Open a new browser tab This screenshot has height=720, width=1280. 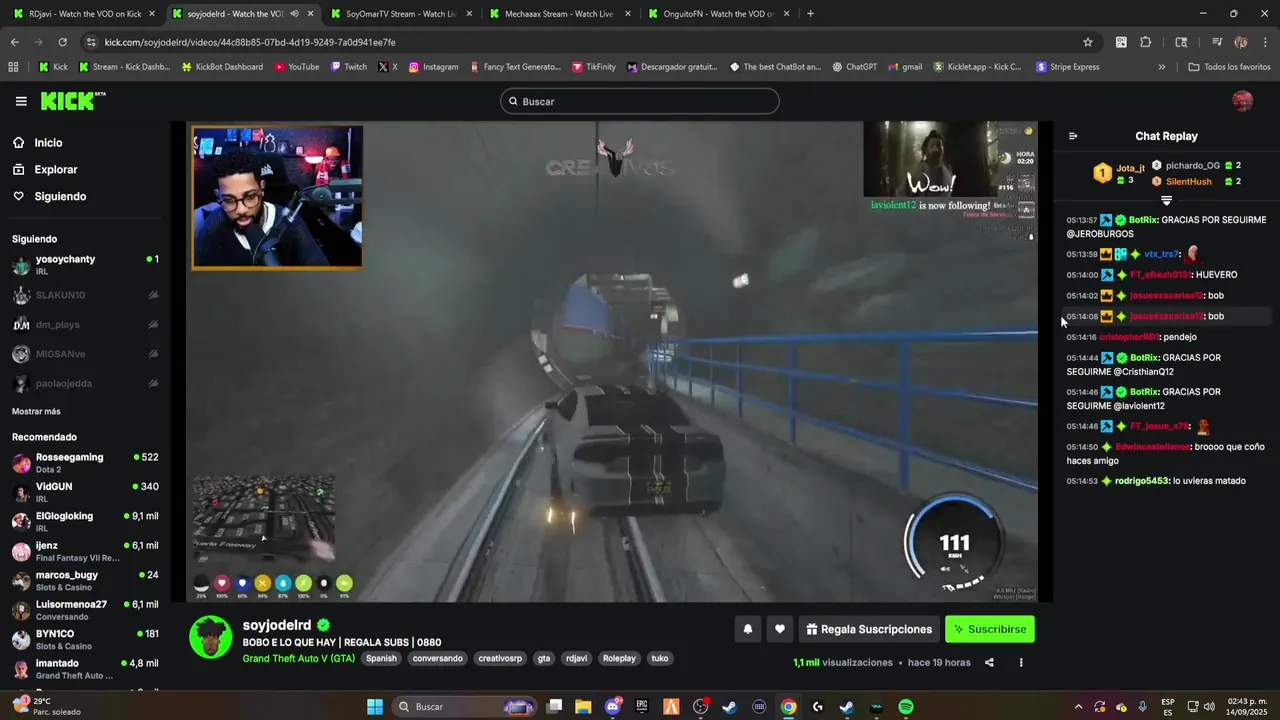810,14
